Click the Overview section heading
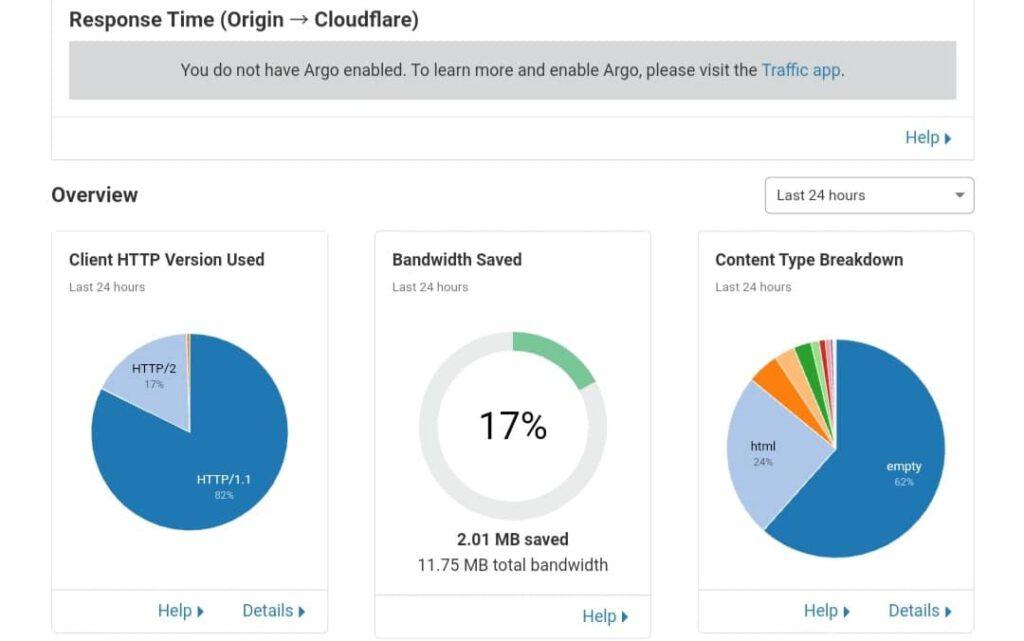 95,195
